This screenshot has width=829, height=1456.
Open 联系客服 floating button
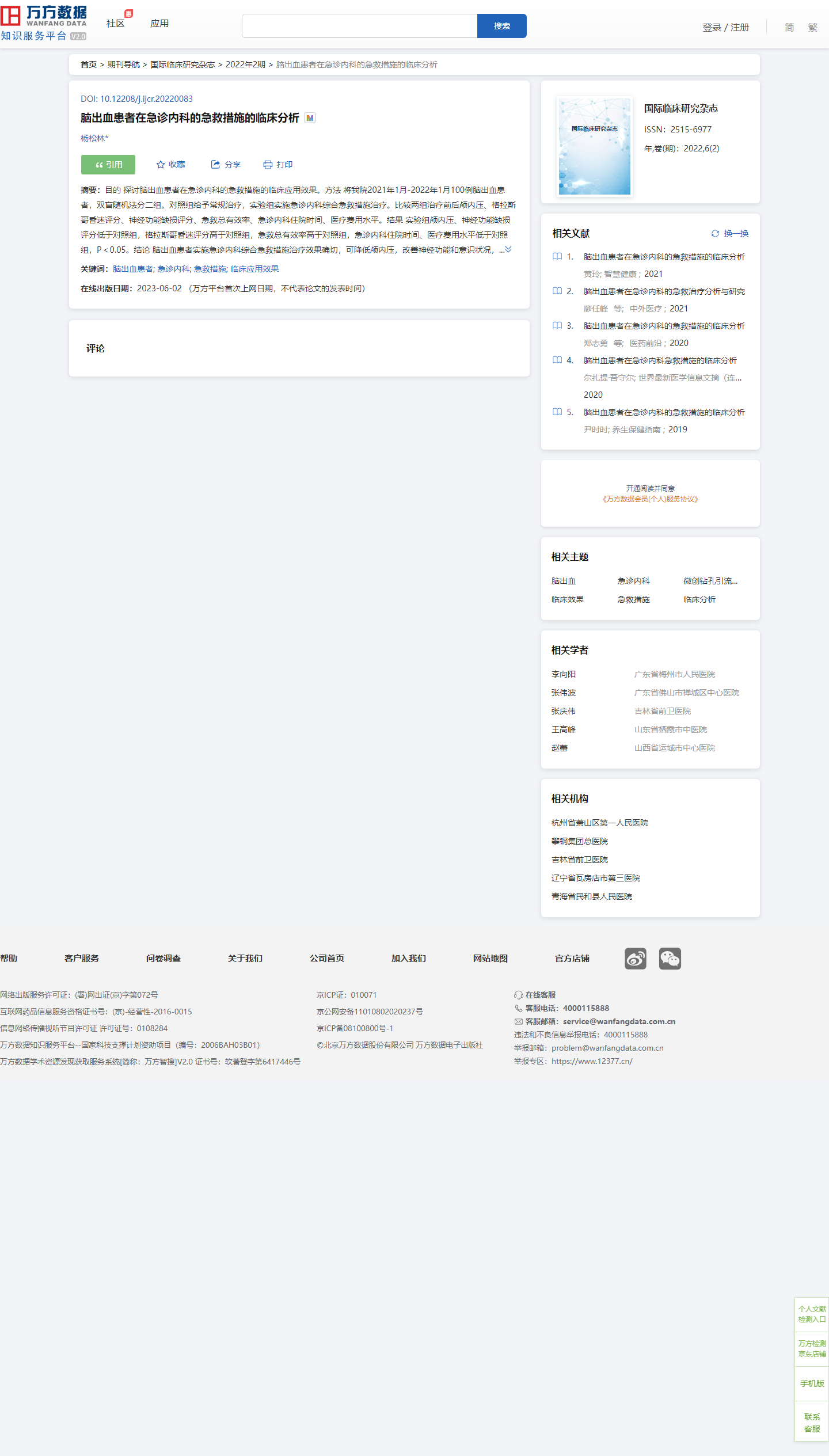(x=812, y=1423)
